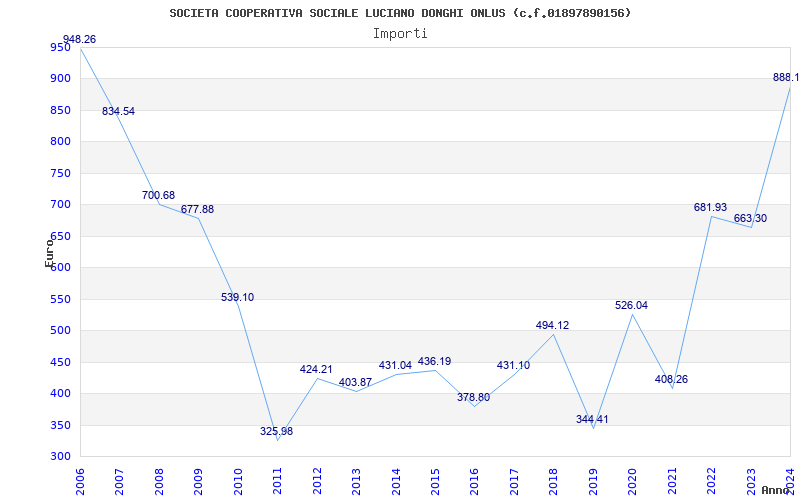The image size is (800, 500).
Task: Click the 550 y-axis tick label
Action: pos(60,299)
